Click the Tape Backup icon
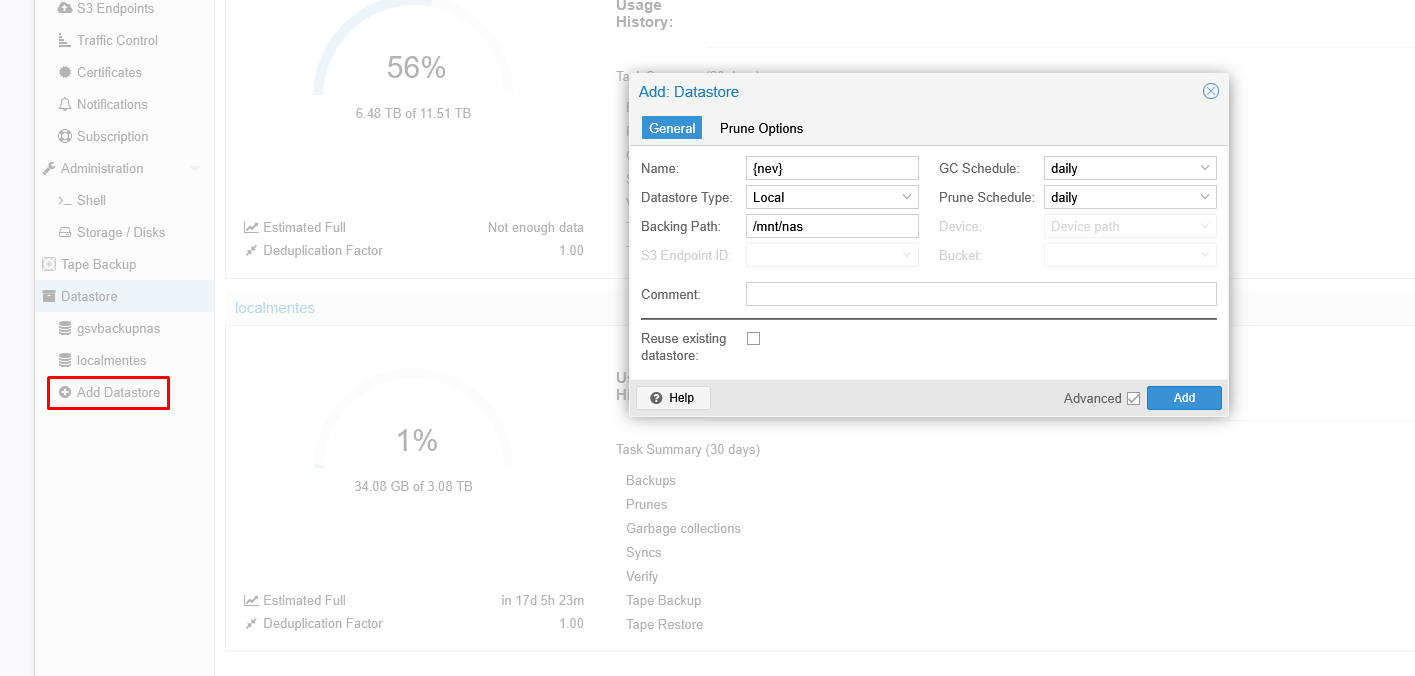This screenshot has height=676, width=1415. point(49,265)
